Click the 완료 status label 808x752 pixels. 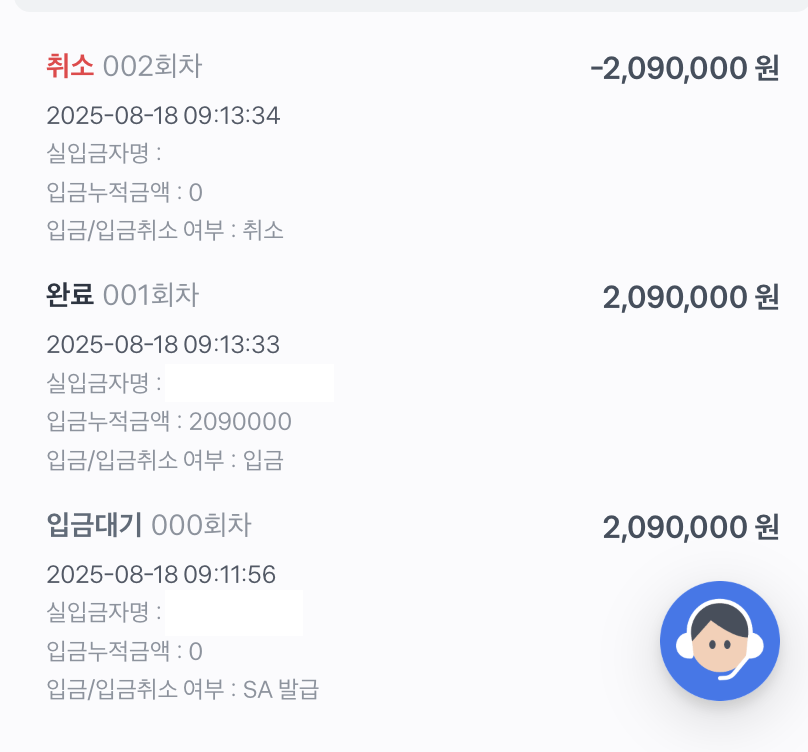(70, 295)
